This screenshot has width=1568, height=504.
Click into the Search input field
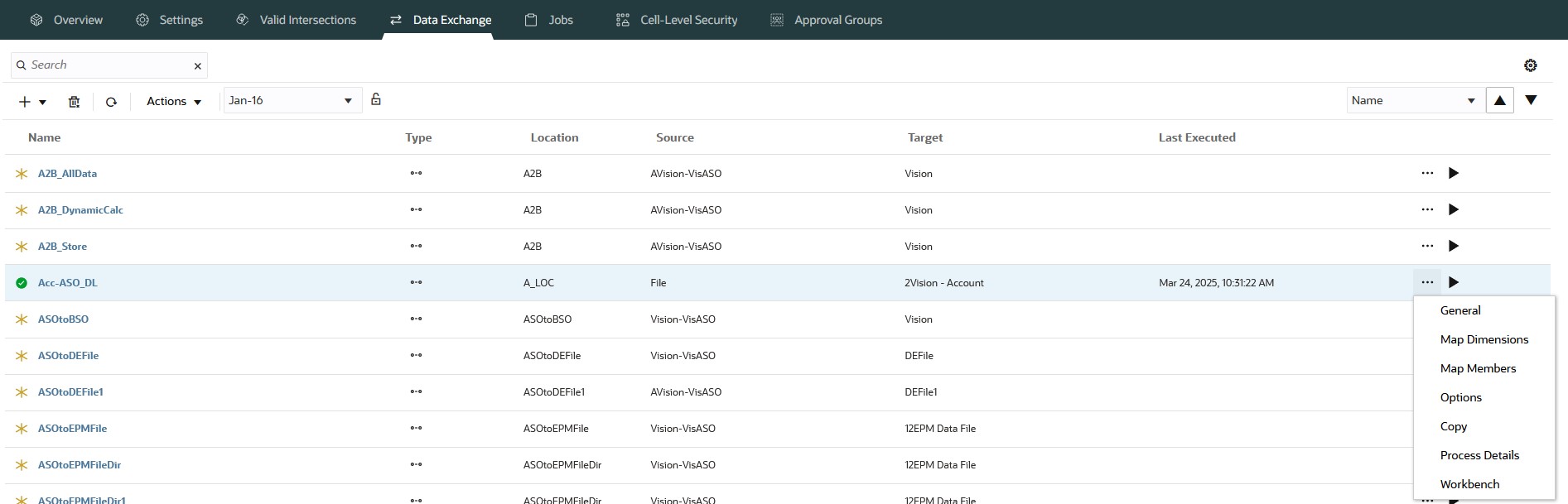click(x=108, y=65)
